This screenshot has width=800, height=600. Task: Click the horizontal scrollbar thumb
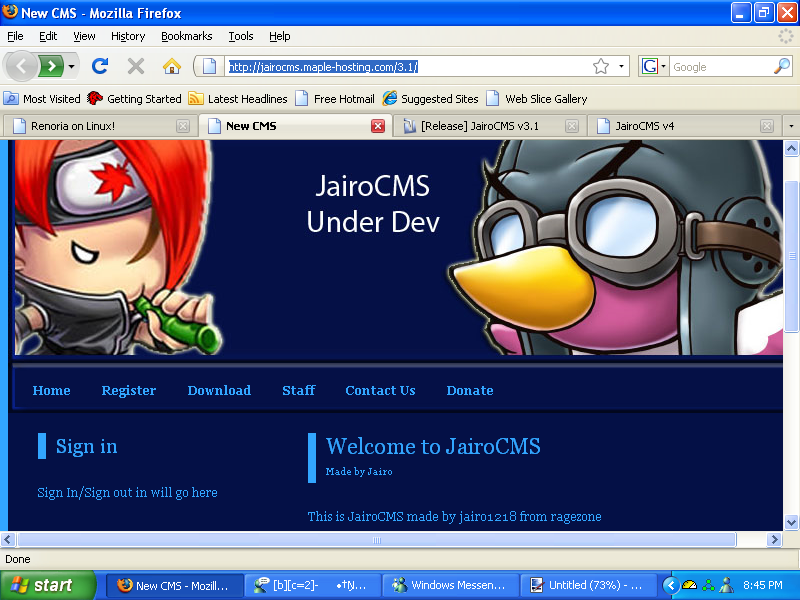click(377, 540)
